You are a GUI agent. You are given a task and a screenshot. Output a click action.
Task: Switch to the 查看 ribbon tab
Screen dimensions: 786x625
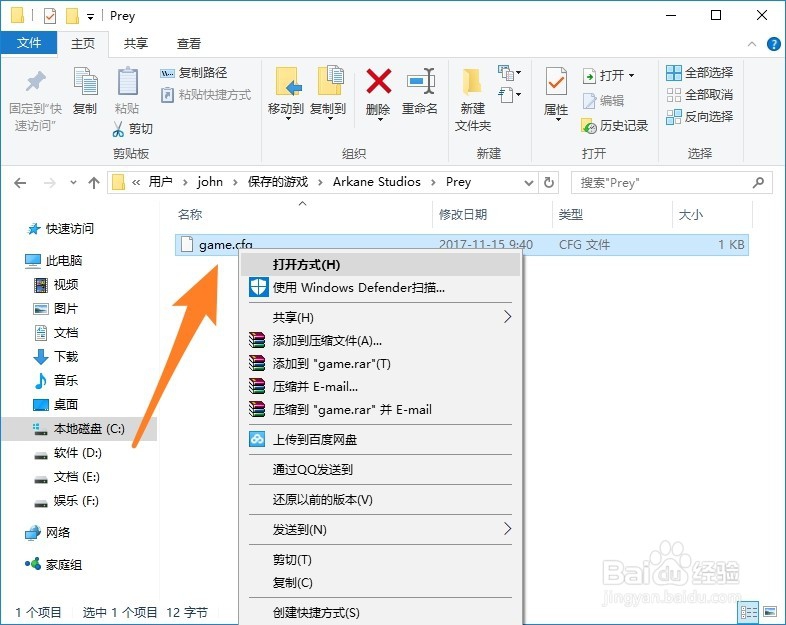pyautogui.click(x=189, y=44)
